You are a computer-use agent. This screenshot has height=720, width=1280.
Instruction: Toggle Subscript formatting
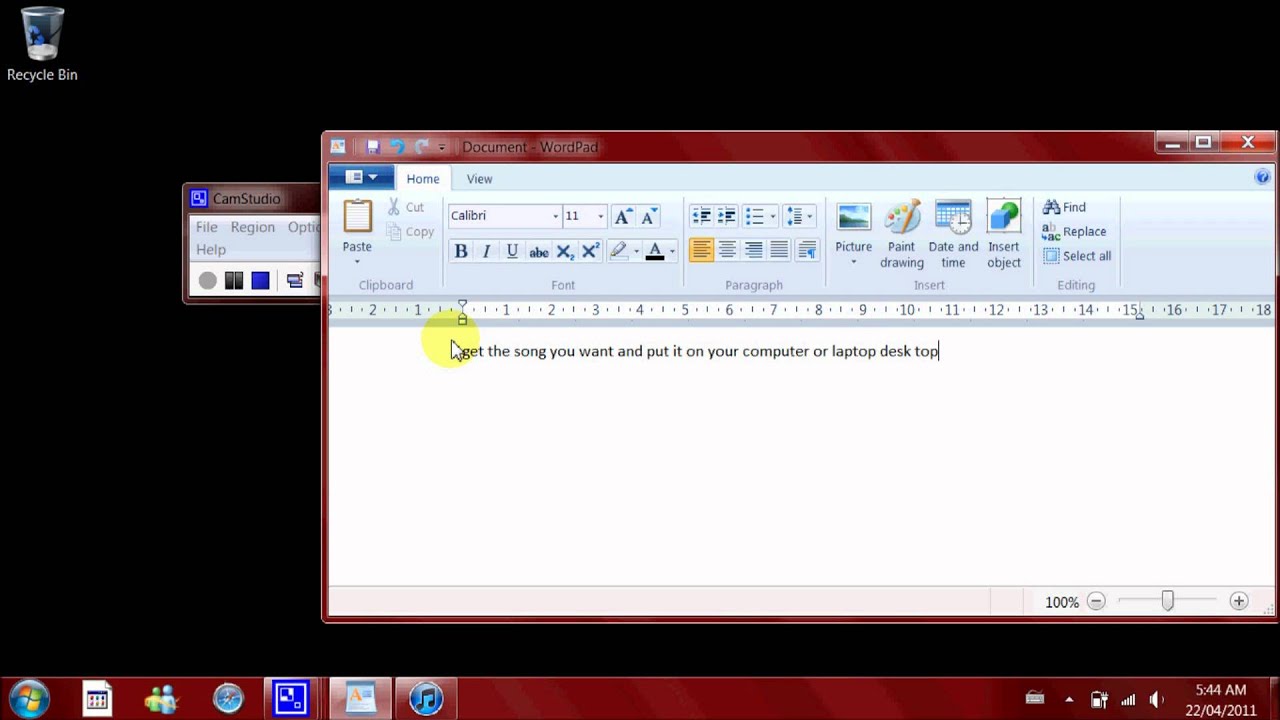(565, 251)
